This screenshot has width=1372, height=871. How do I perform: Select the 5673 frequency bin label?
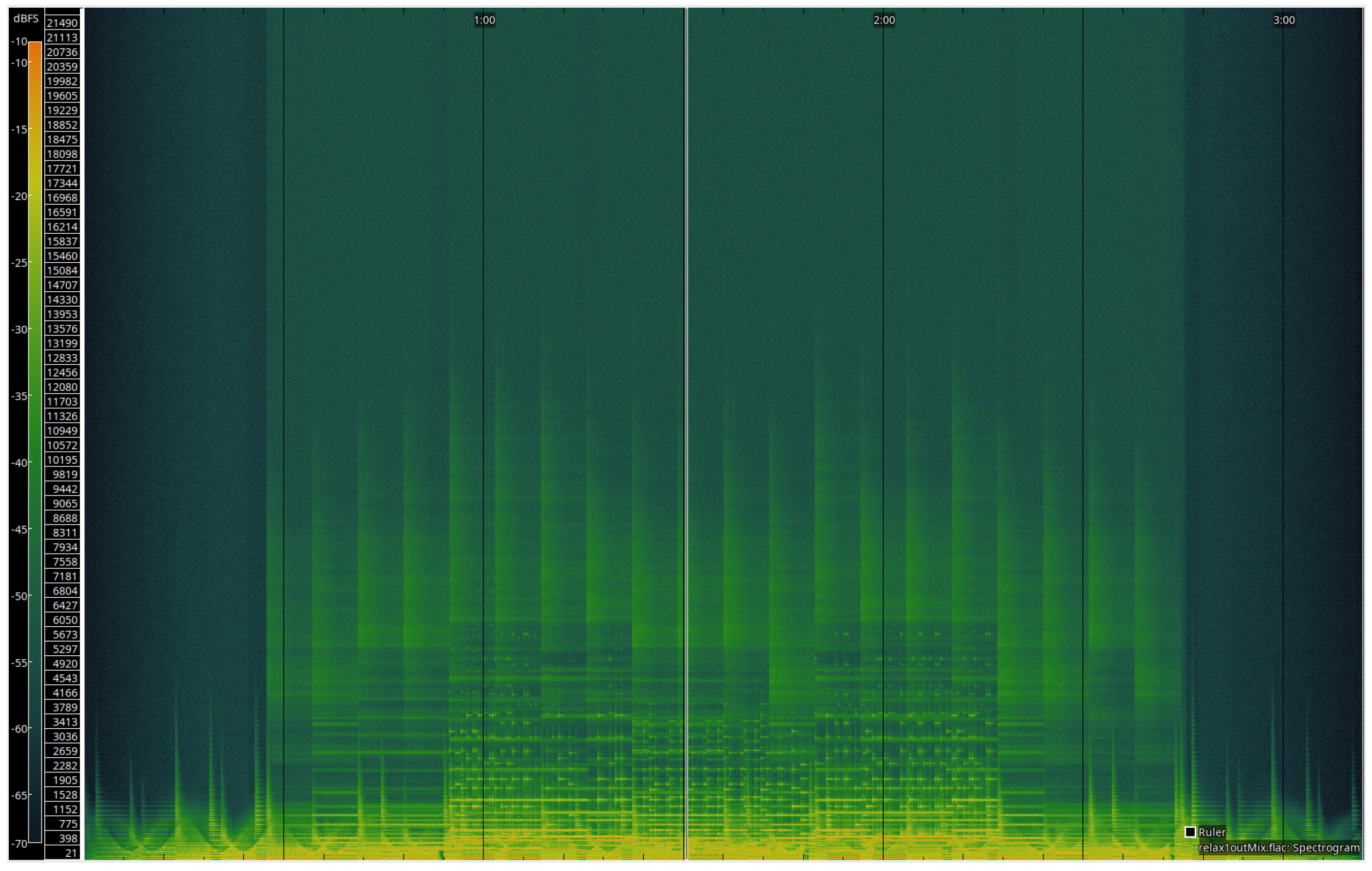pos(66,634)
